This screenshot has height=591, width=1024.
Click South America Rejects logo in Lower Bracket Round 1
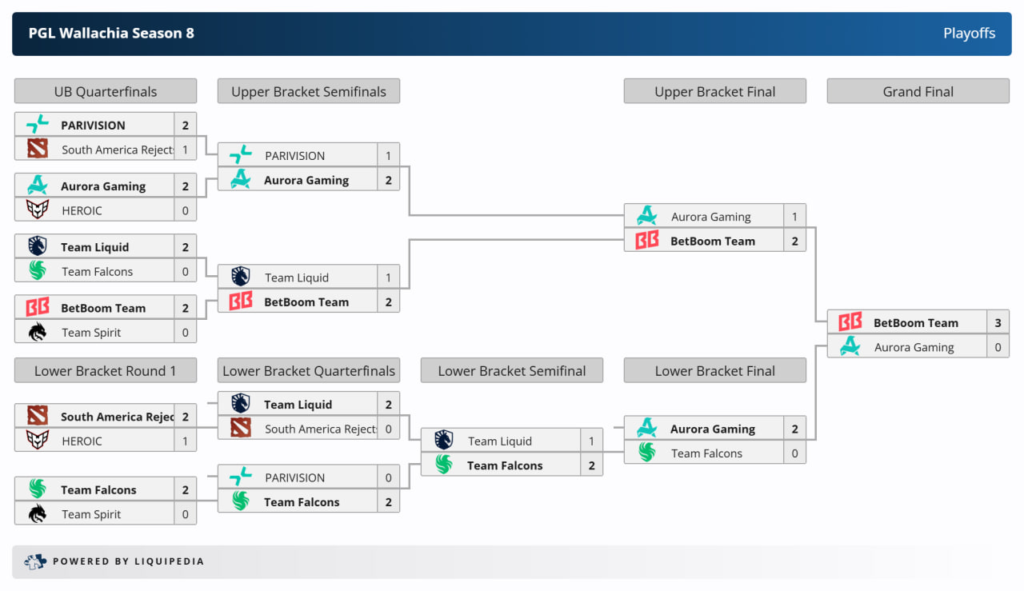(38, 416)
